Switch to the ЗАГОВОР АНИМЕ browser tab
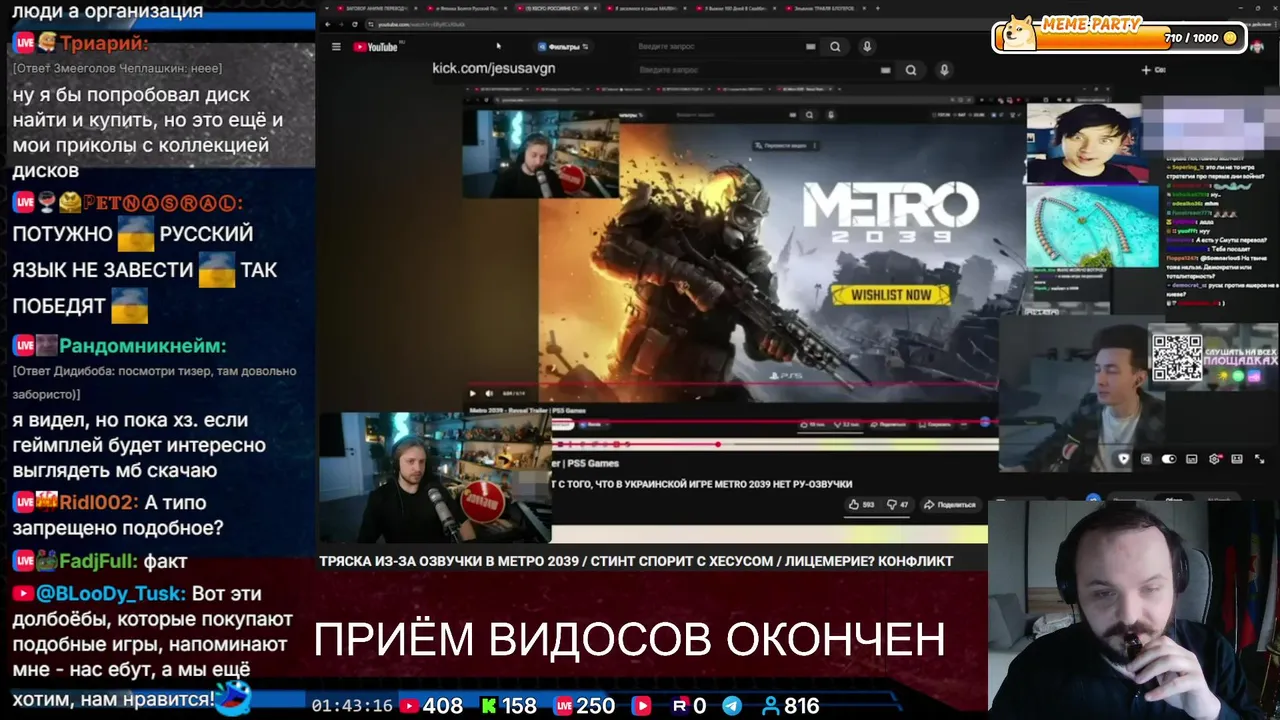The width and height of the screenshot is (1280, 720). pos(376,8)
